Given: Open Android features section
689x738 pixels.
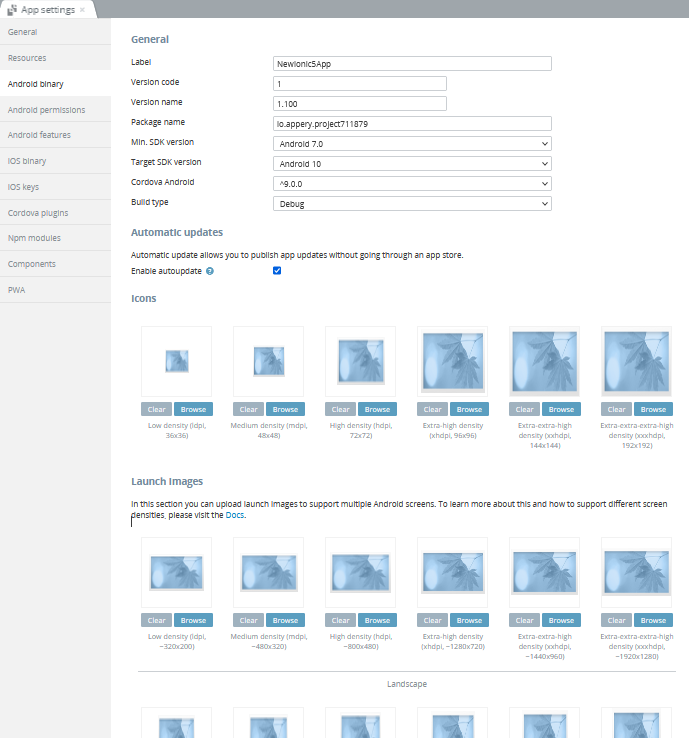Looking at the screenshot, I should pyautogui.click(x=56, y=135).
